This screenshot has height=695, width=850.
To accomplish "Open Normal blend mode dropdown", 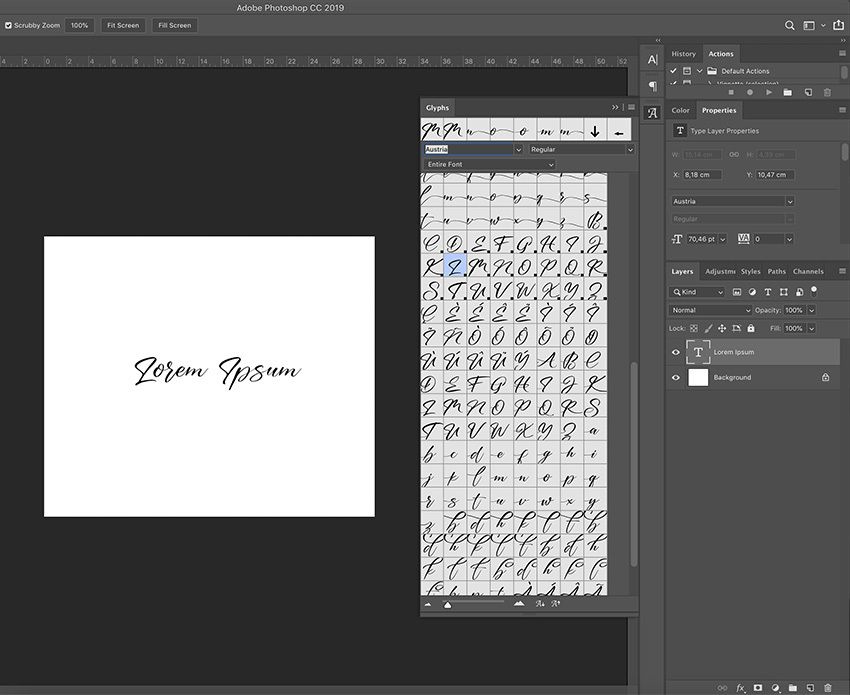I will 710,310.
